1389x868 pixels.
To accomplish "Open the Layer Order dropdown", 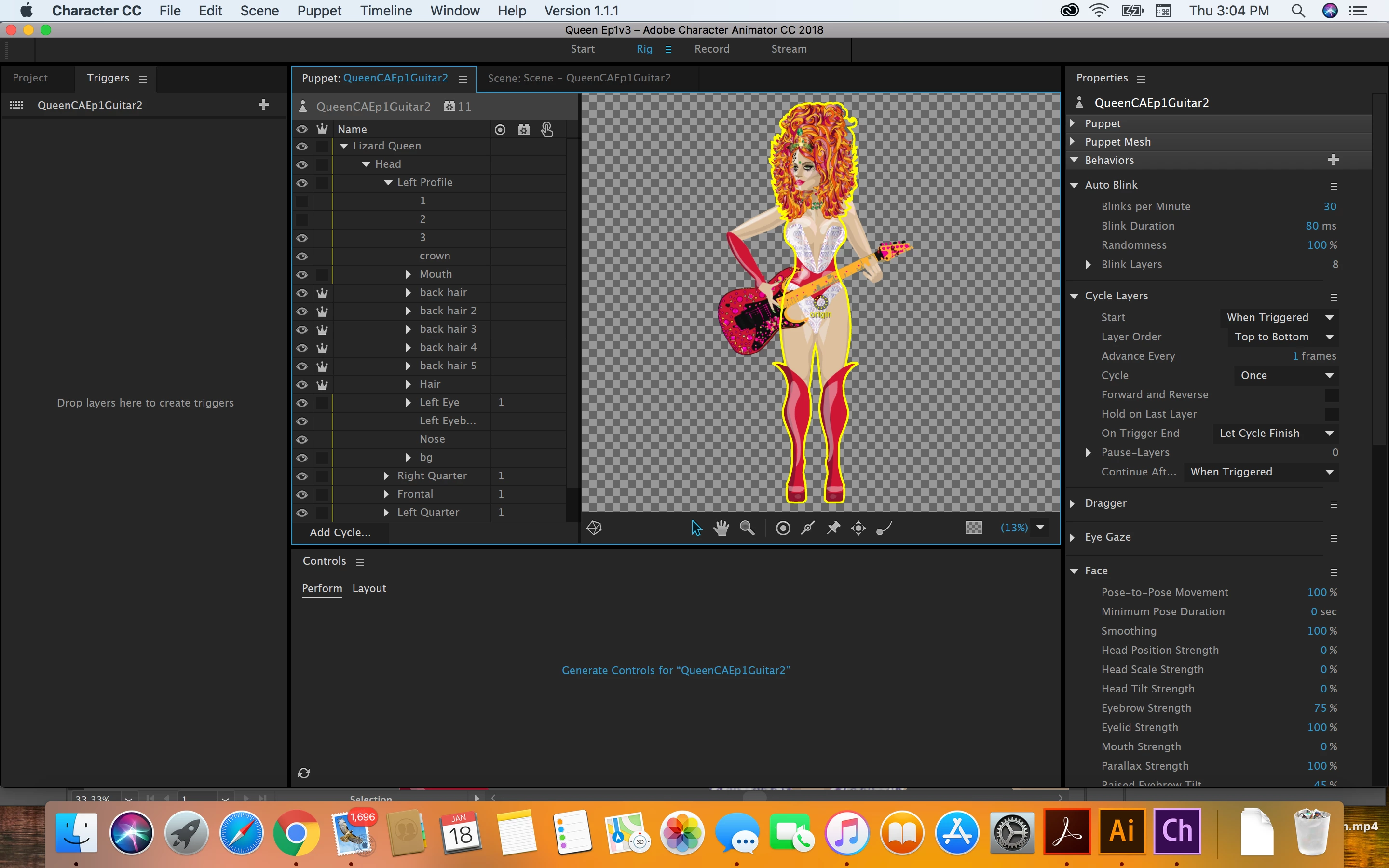I will point(1280,337).
